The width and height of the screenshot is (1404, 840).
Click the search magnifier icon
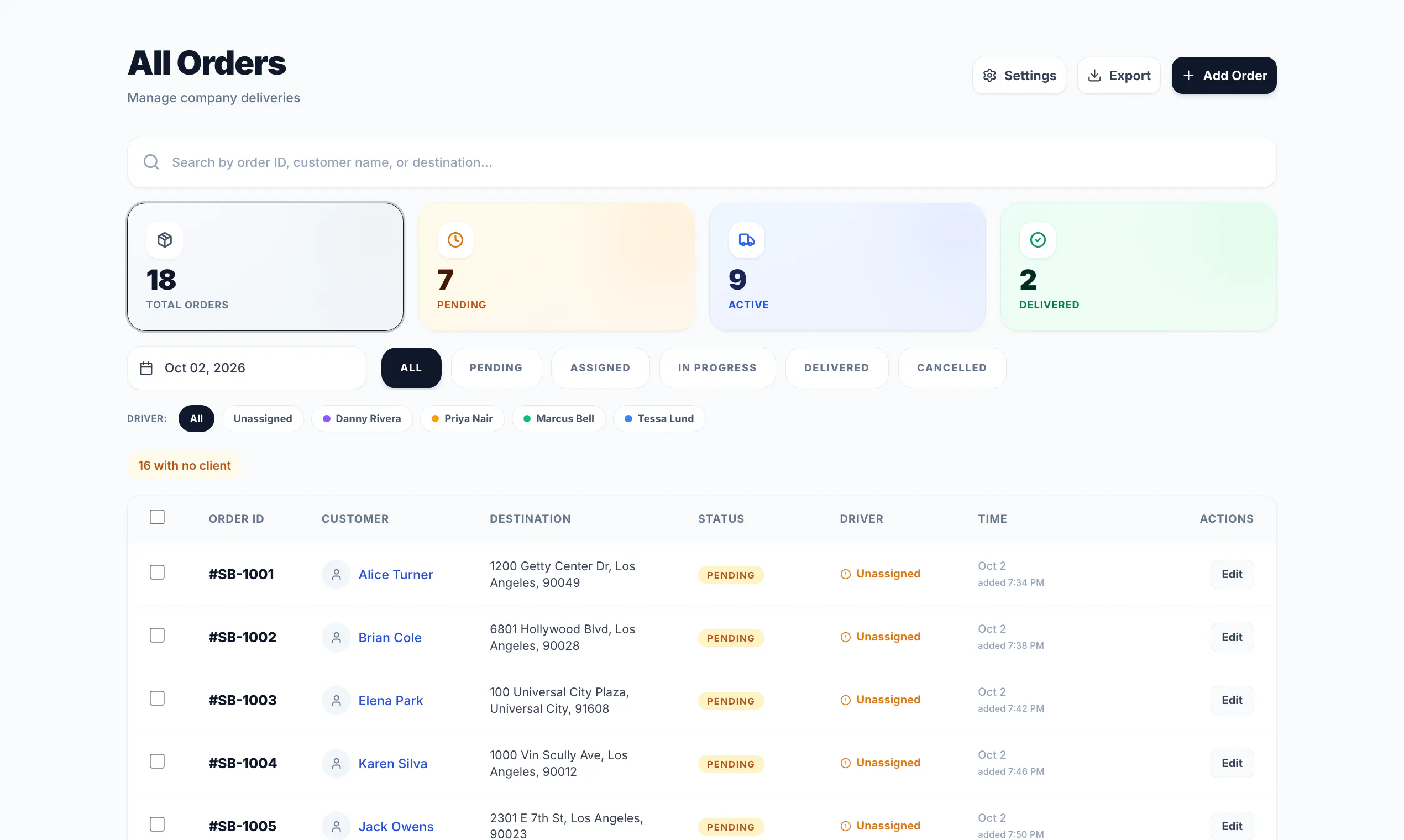tap(151, 162)
